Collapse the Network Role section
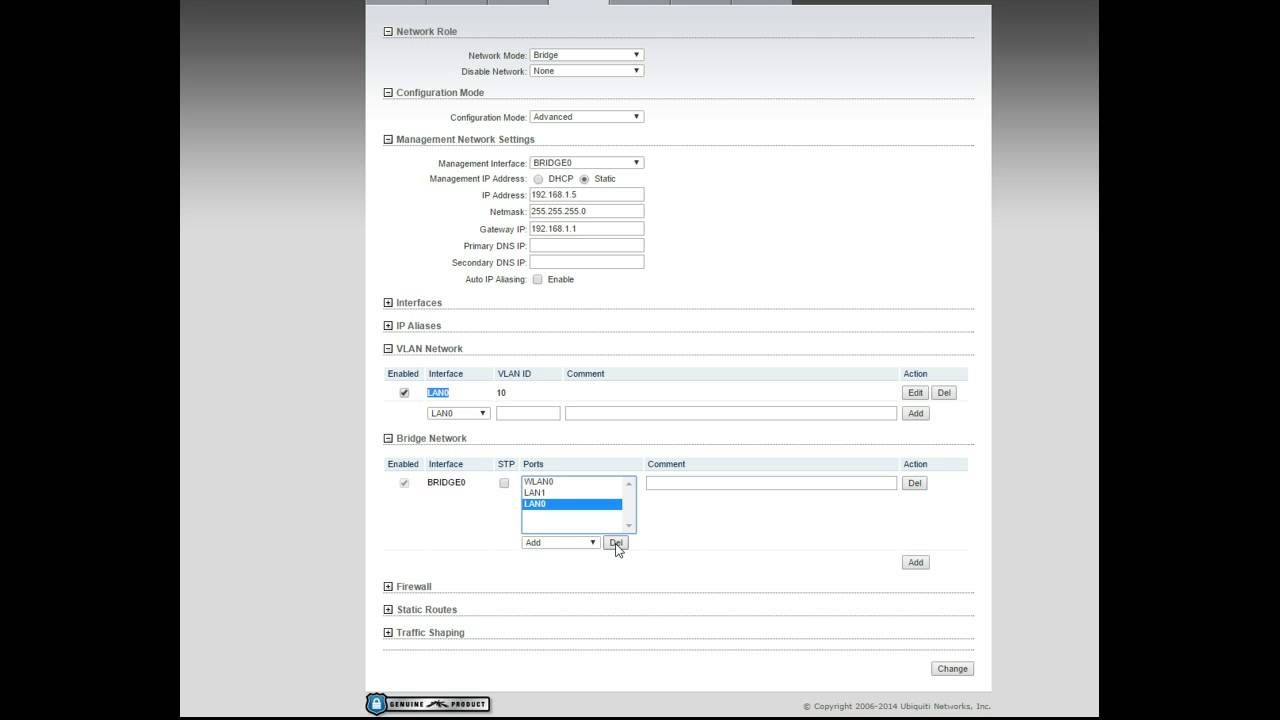Viewport: 1280px width, 720px height. [x=388, y=32]
